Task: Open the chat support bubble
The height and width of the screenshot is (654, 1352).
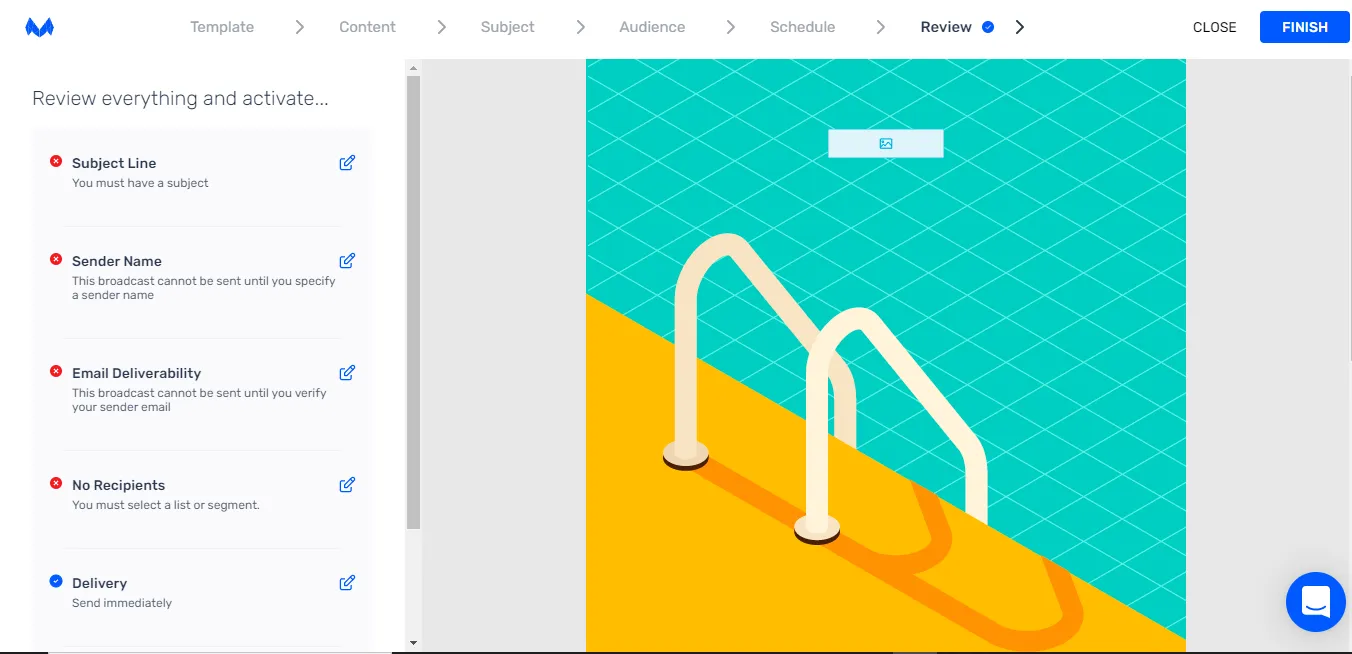Action: pyautogui.click(x=1315, y=602)
